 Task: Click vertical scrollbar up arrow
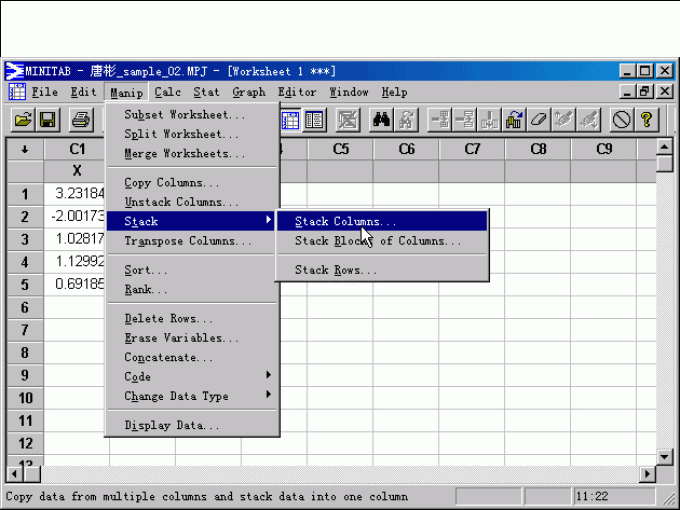[665, 148]
